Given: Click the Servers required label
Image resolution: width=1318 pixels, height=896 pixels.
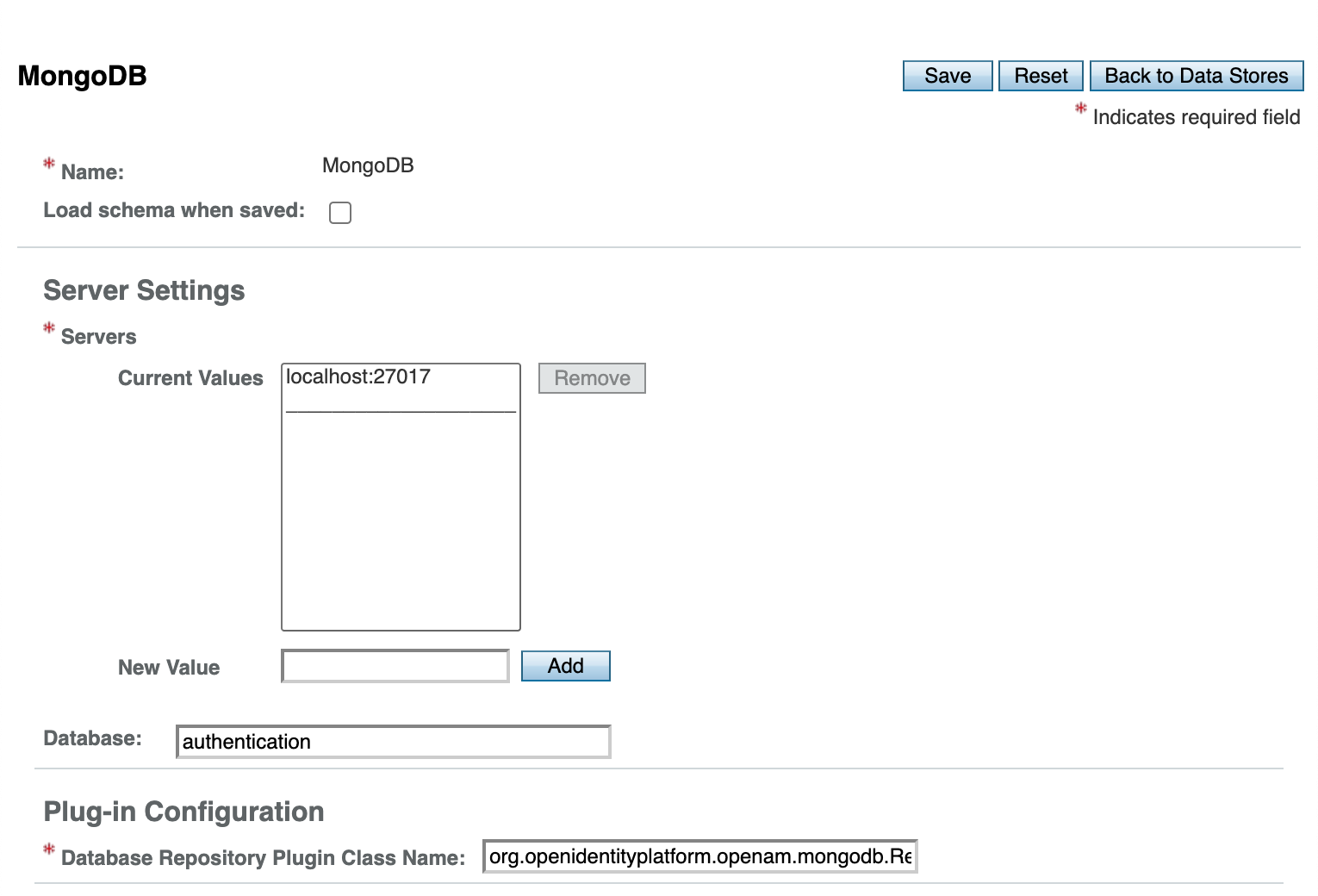Looking at the screenshot, I should (98, 337).
